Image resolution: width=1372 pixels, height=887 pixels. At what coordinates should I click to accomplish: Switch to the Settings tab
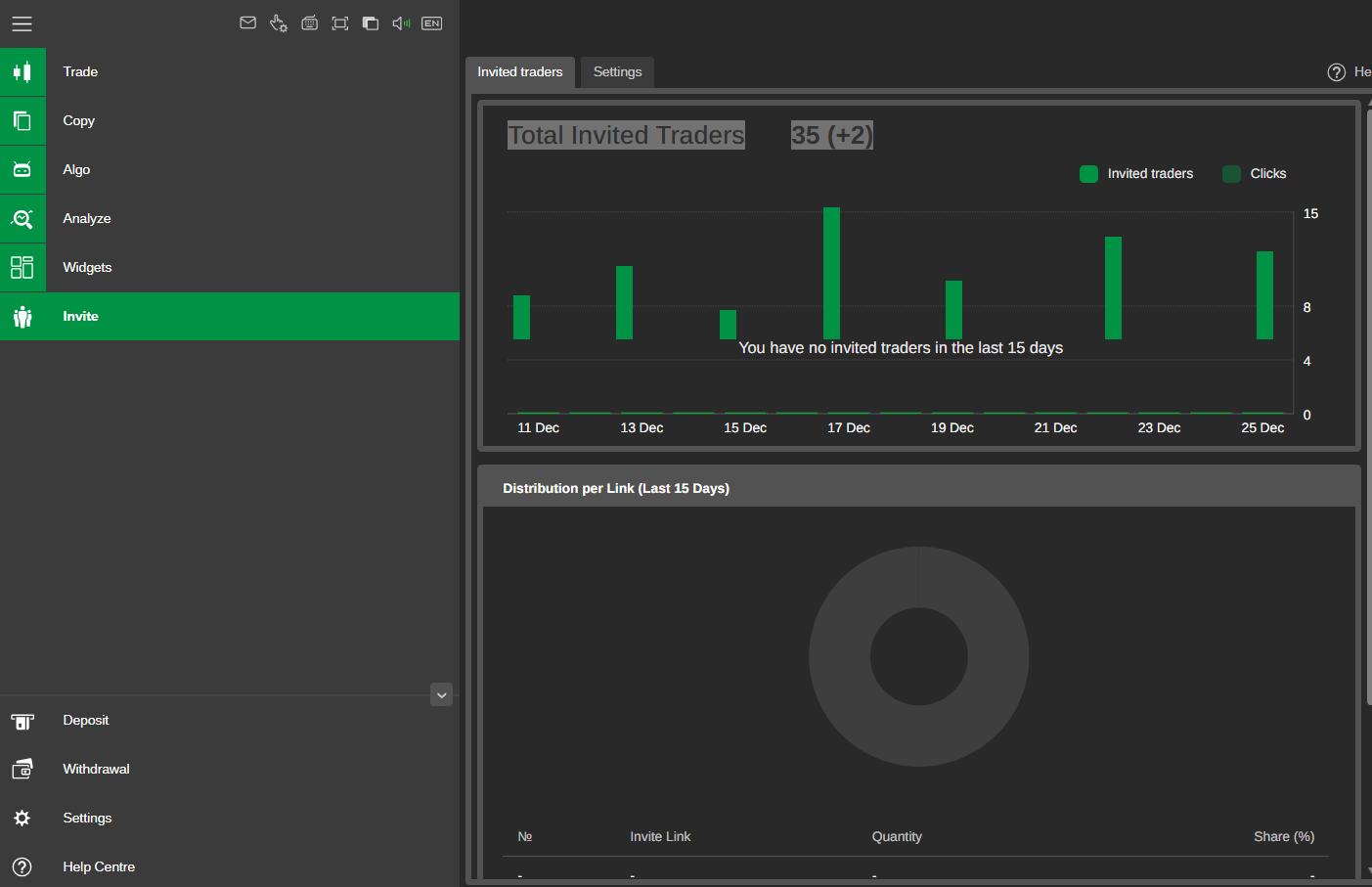[x=617, y=72]
